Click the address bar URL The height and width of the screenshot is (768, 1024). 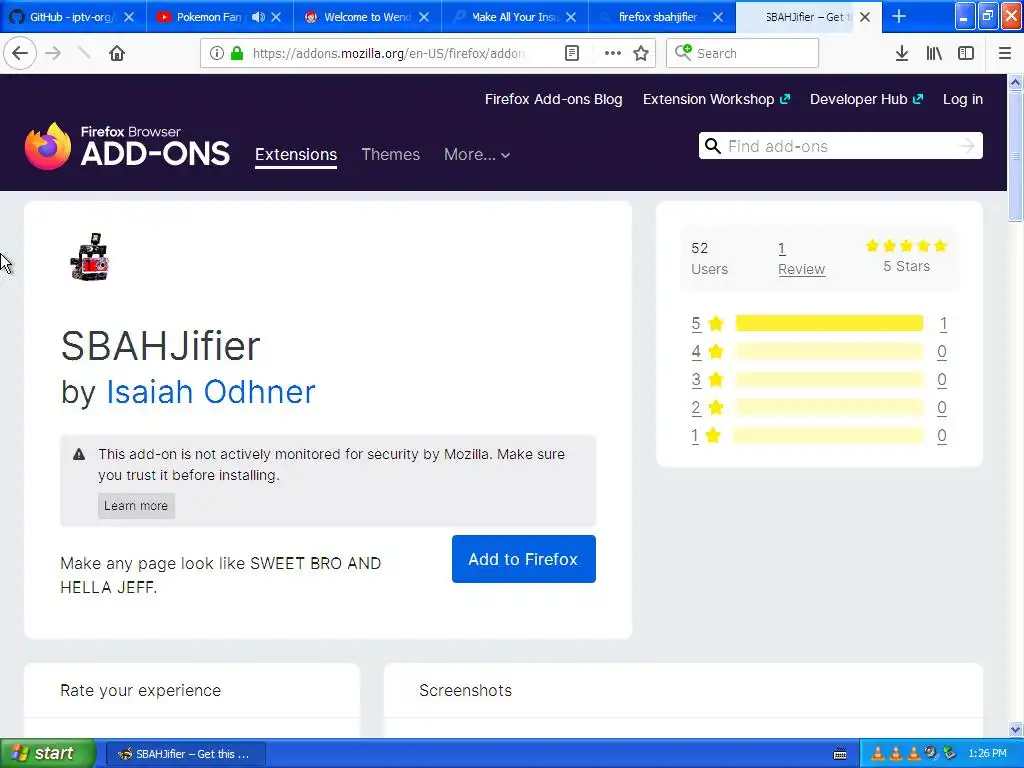click(389, 54)
